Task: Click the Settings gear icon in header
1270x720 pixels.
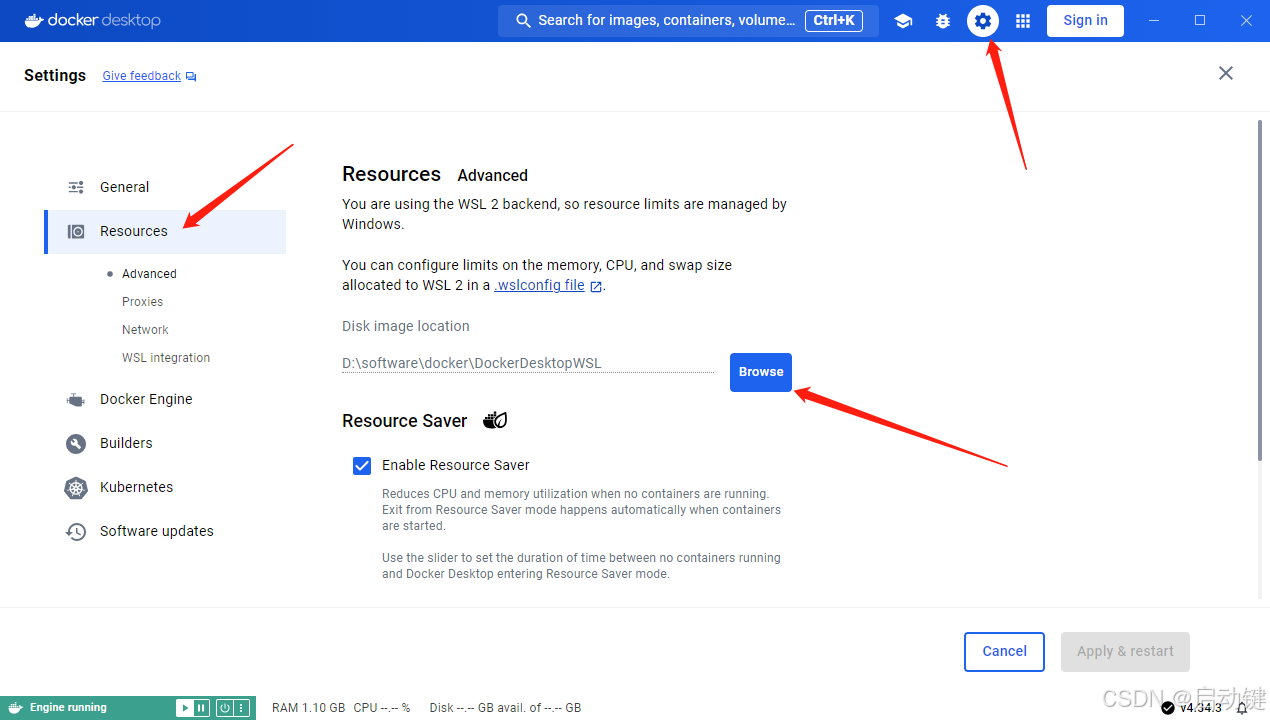Action: coord(983,21)
